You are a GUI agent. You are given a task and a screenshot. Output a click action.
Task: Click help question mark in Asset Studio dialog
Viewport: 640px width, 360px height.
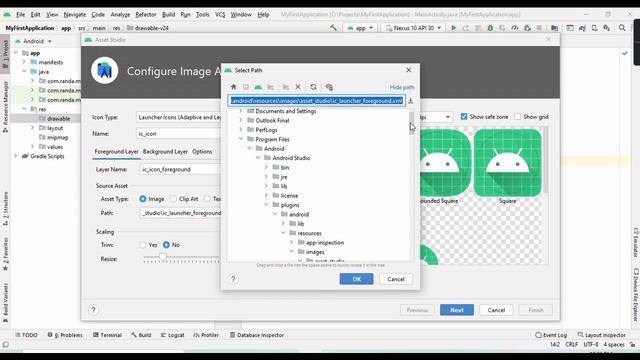pyautogui.click(x=93, y=310)
